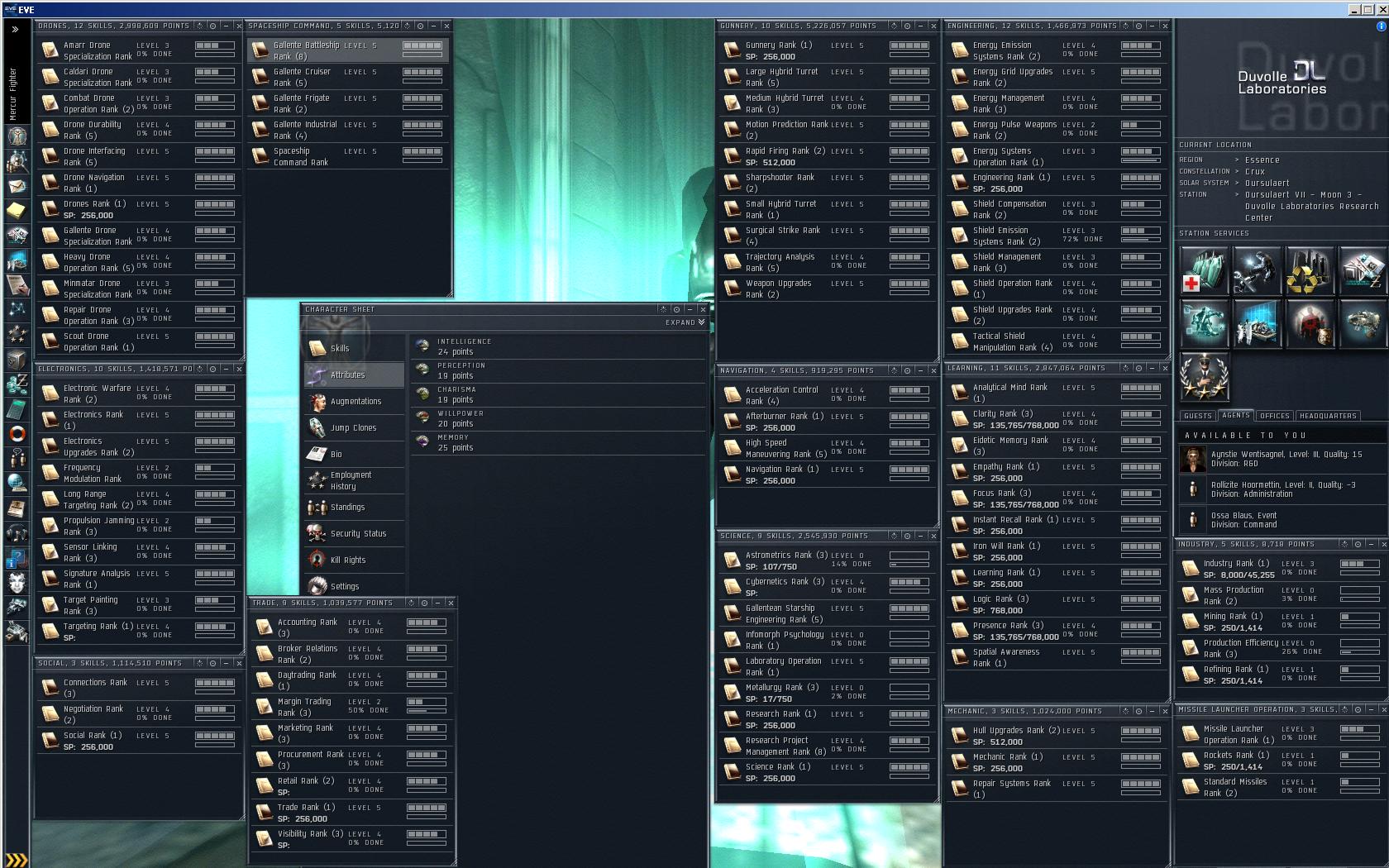1389x868 pixels.
Task: Click the Astrometrics 14% done progress bar
Action: click(909, 565)
